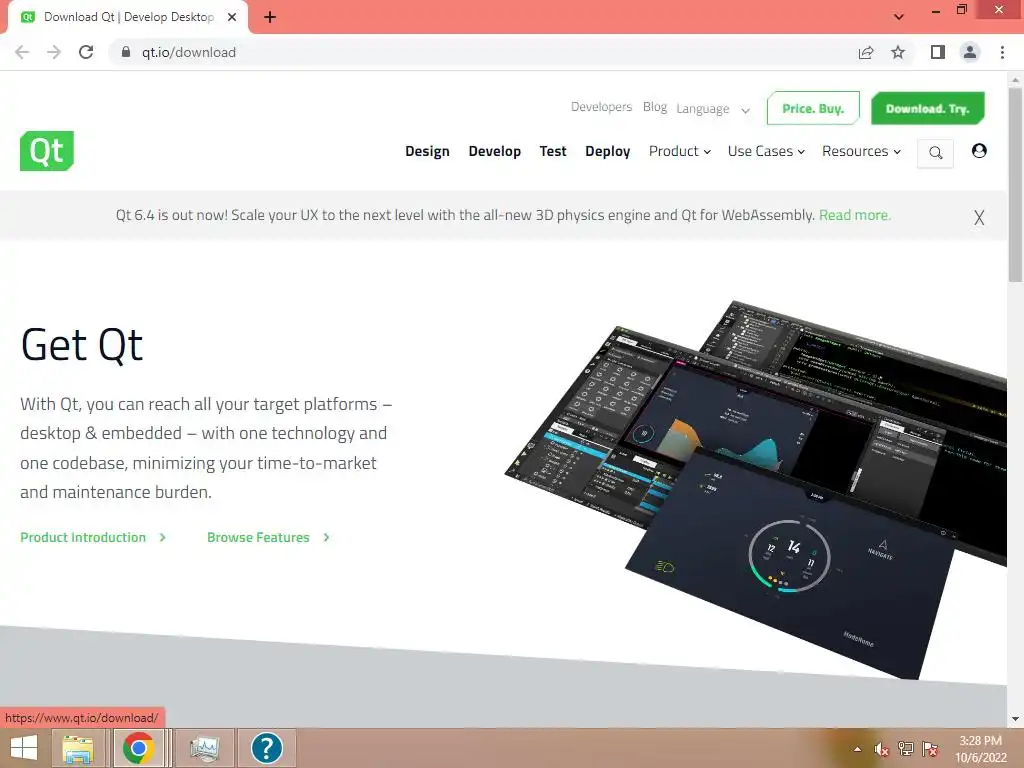
Task: Click the Qt logo in the header
Action: (x=47, y=151)
